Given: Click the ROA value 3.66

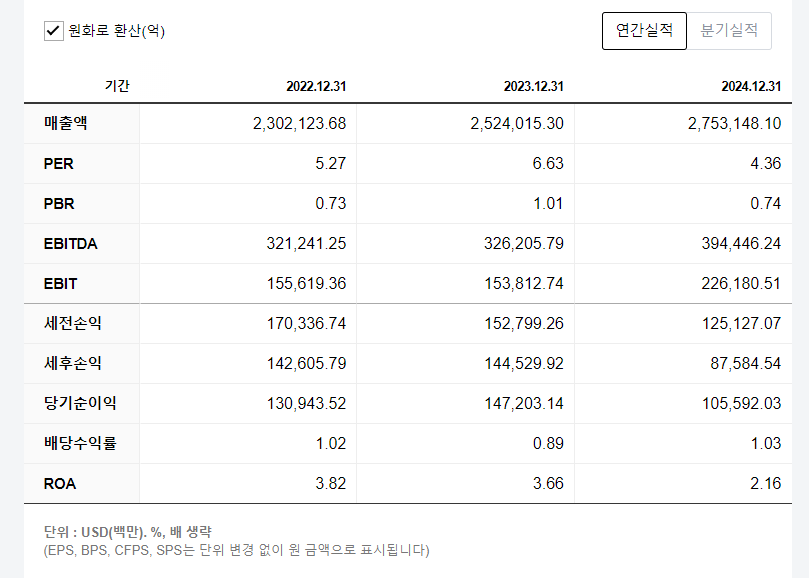Looking at the screenshot, I should click(548, 484).
